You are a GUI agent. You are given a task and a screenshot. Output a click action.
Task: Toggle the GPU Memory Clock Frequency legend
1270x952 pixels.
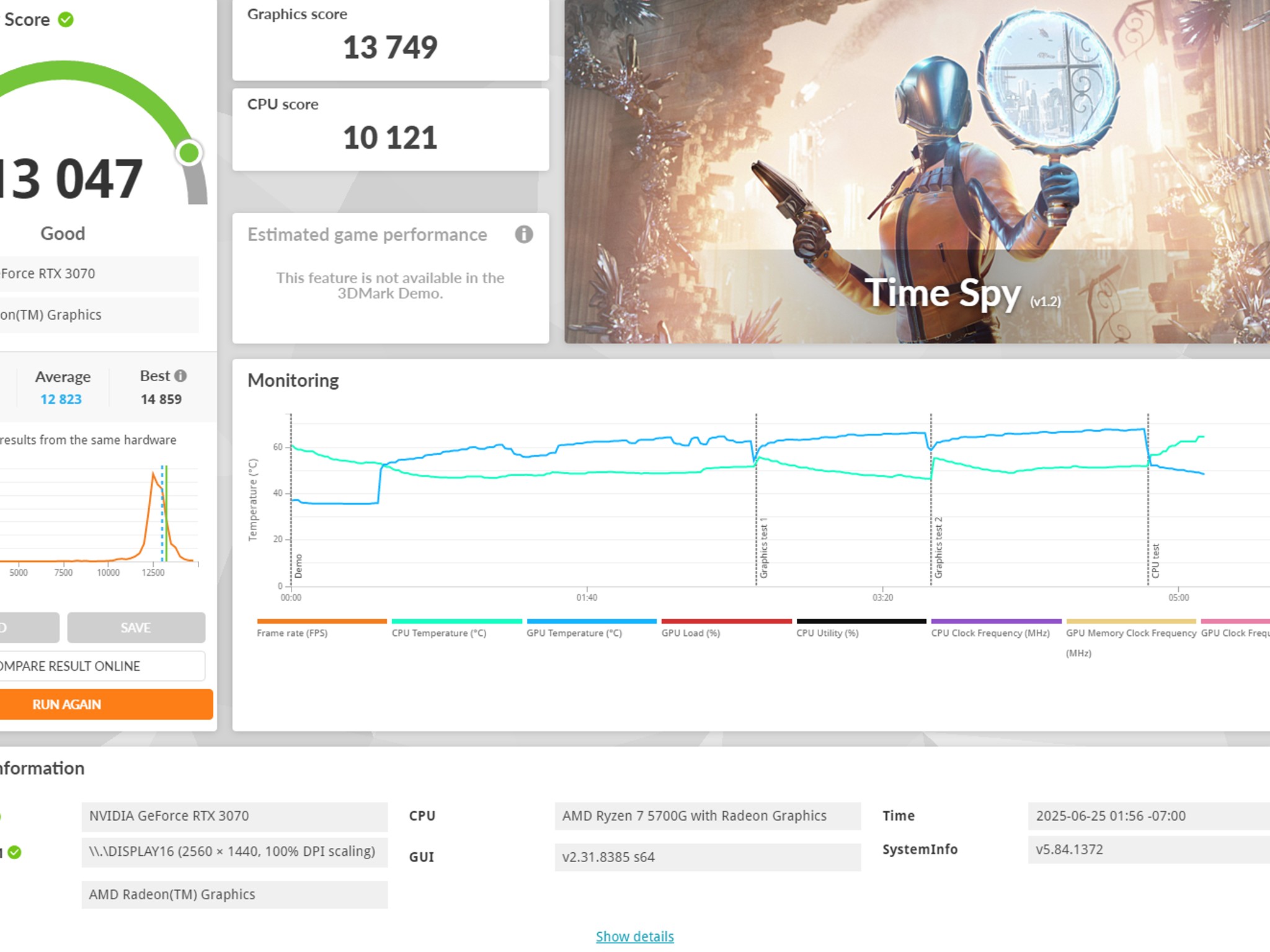1131,638
